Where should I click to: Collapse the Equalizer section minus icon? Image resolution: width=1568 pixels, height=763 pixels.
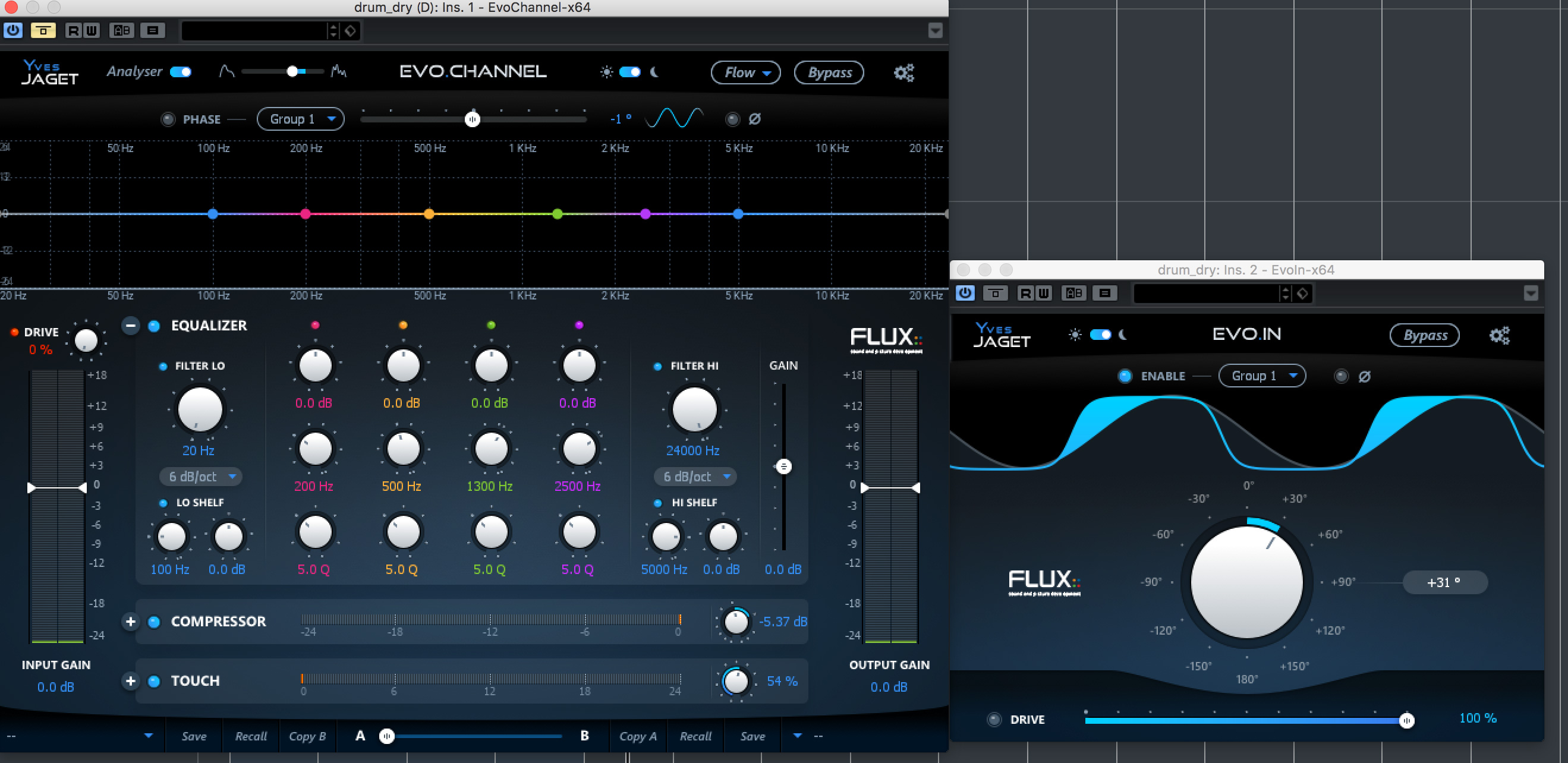pyautogui.click(x=130, y=326)
